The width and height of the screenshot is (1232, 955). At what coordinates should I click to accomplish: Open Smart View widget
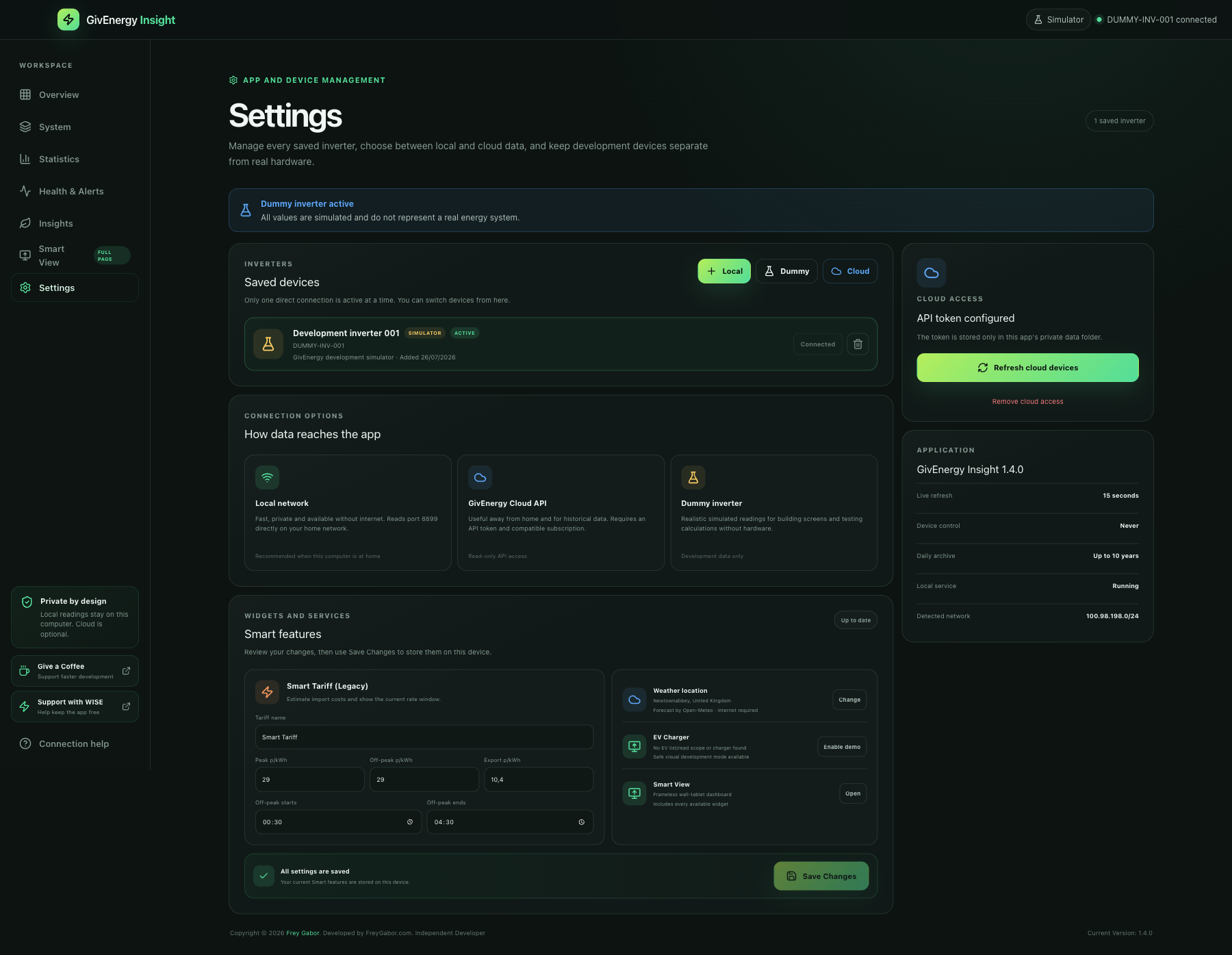tap(853, 793)
